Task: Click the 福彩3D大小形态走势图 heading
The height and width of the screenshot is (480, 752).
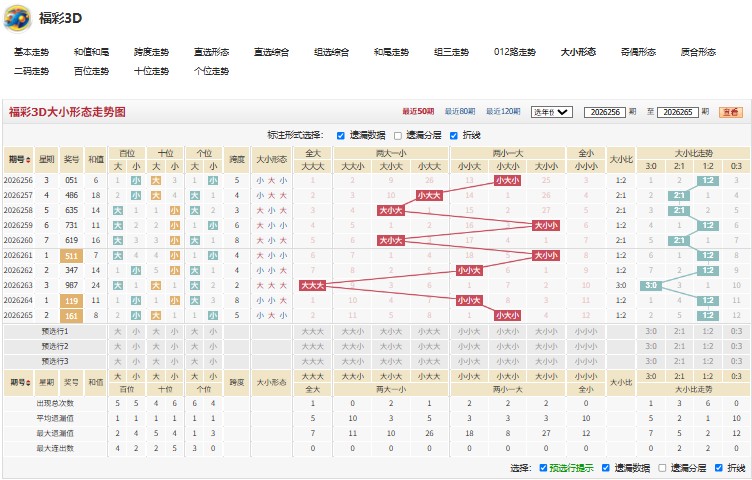Action: pyautogui.click(x=67, y=112)
